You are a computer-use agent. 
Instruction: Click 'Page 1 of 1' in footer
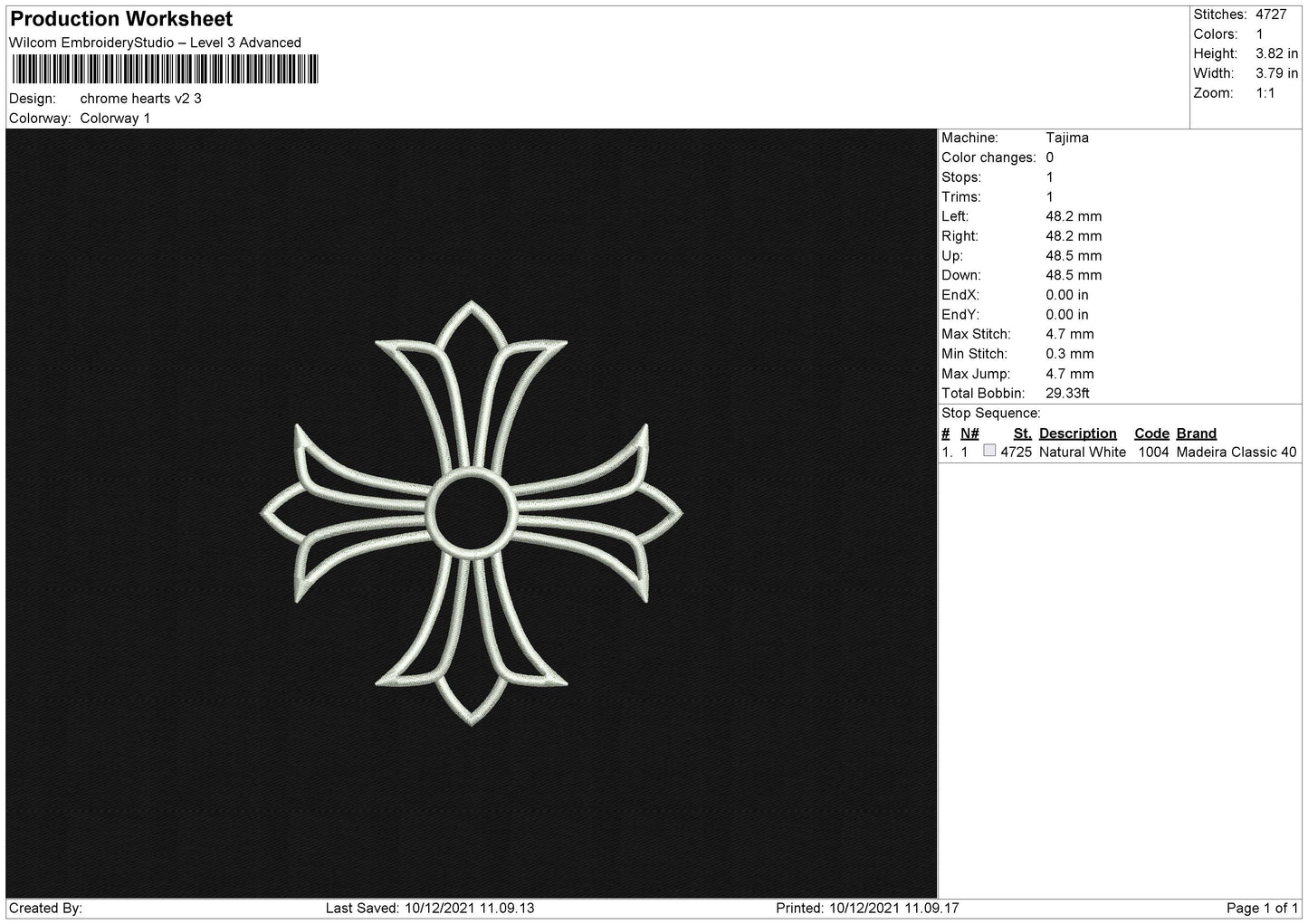[1262, 909]
